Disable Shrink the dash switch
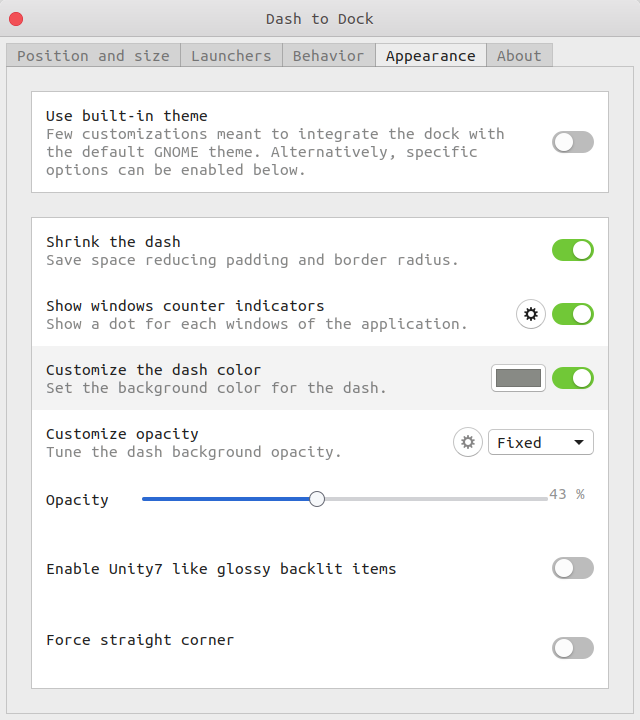 point(573,250)
